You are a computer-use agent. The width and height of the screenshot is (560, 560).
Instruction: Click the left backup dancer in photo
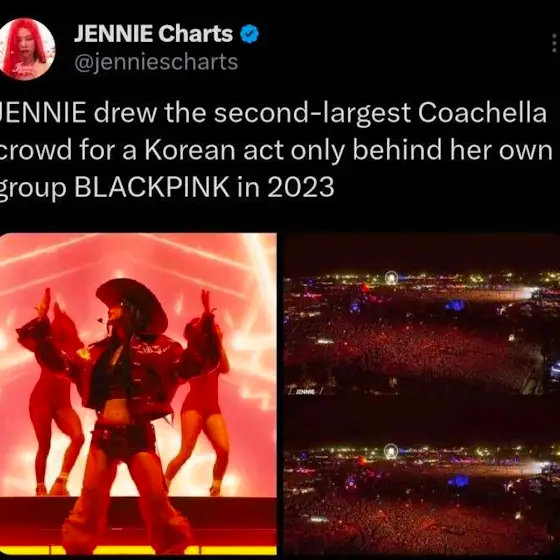pyautogui.click(x=54, y=393)
